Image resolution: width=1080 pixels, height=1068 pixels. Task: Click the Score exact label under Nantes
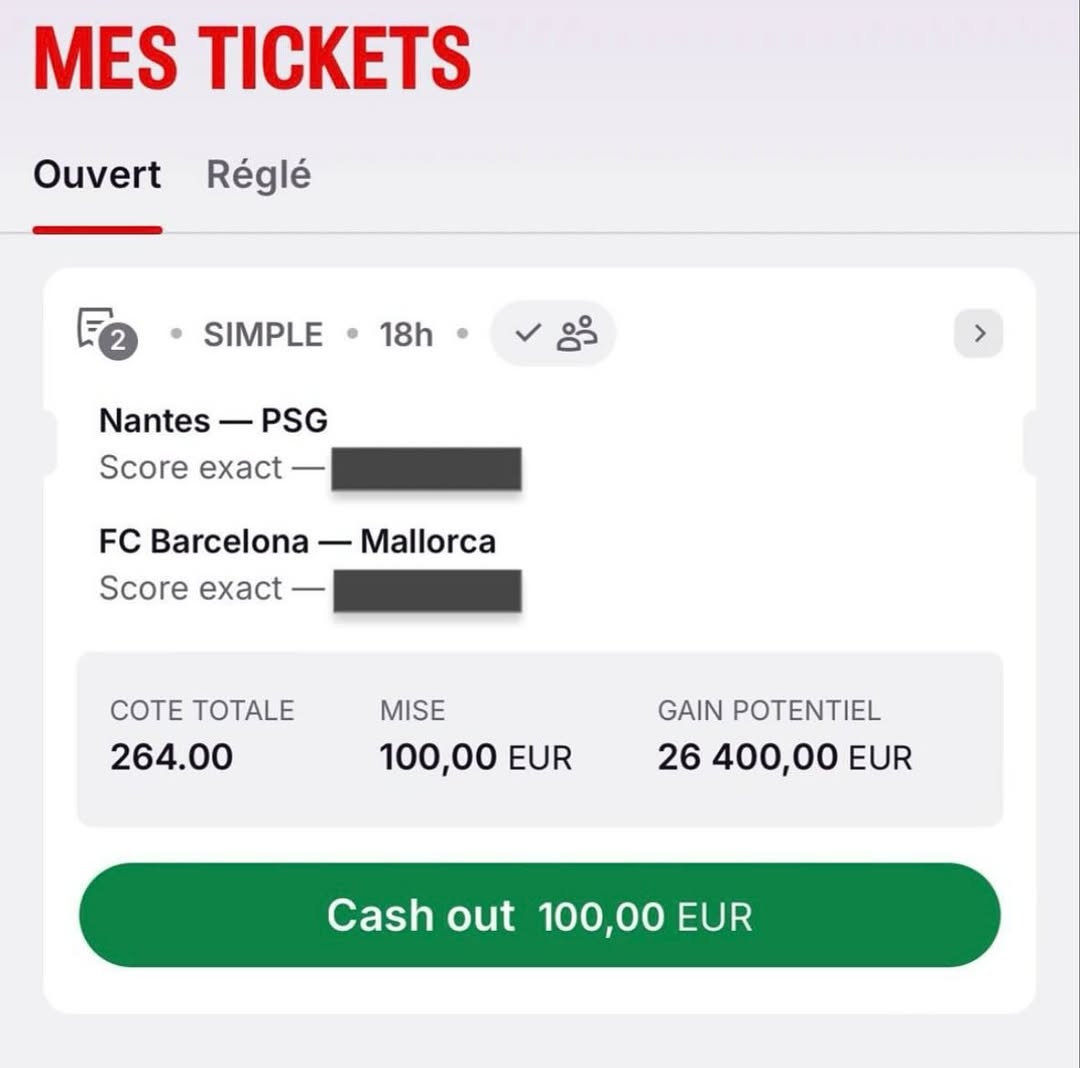(x=191, y=468)
